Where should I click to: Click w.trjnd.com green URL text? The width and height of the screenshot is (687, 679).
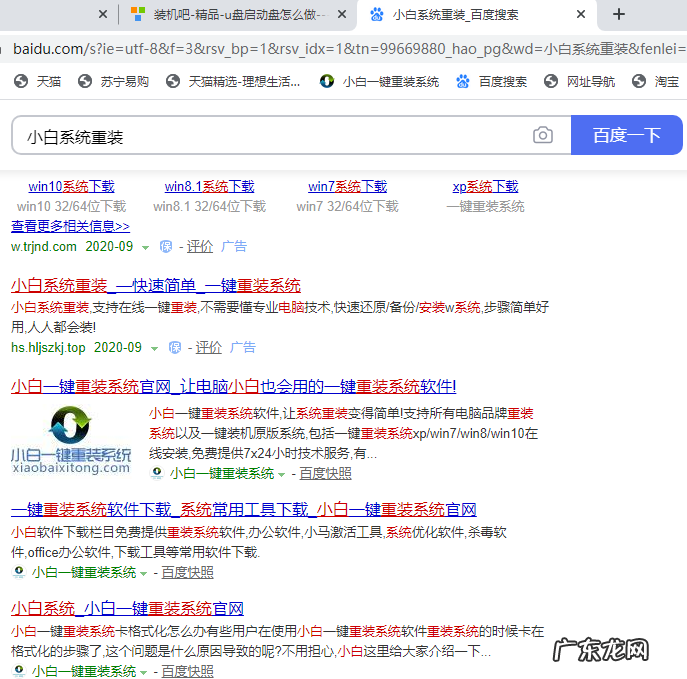pyautogui.click(x=44, y=247)
